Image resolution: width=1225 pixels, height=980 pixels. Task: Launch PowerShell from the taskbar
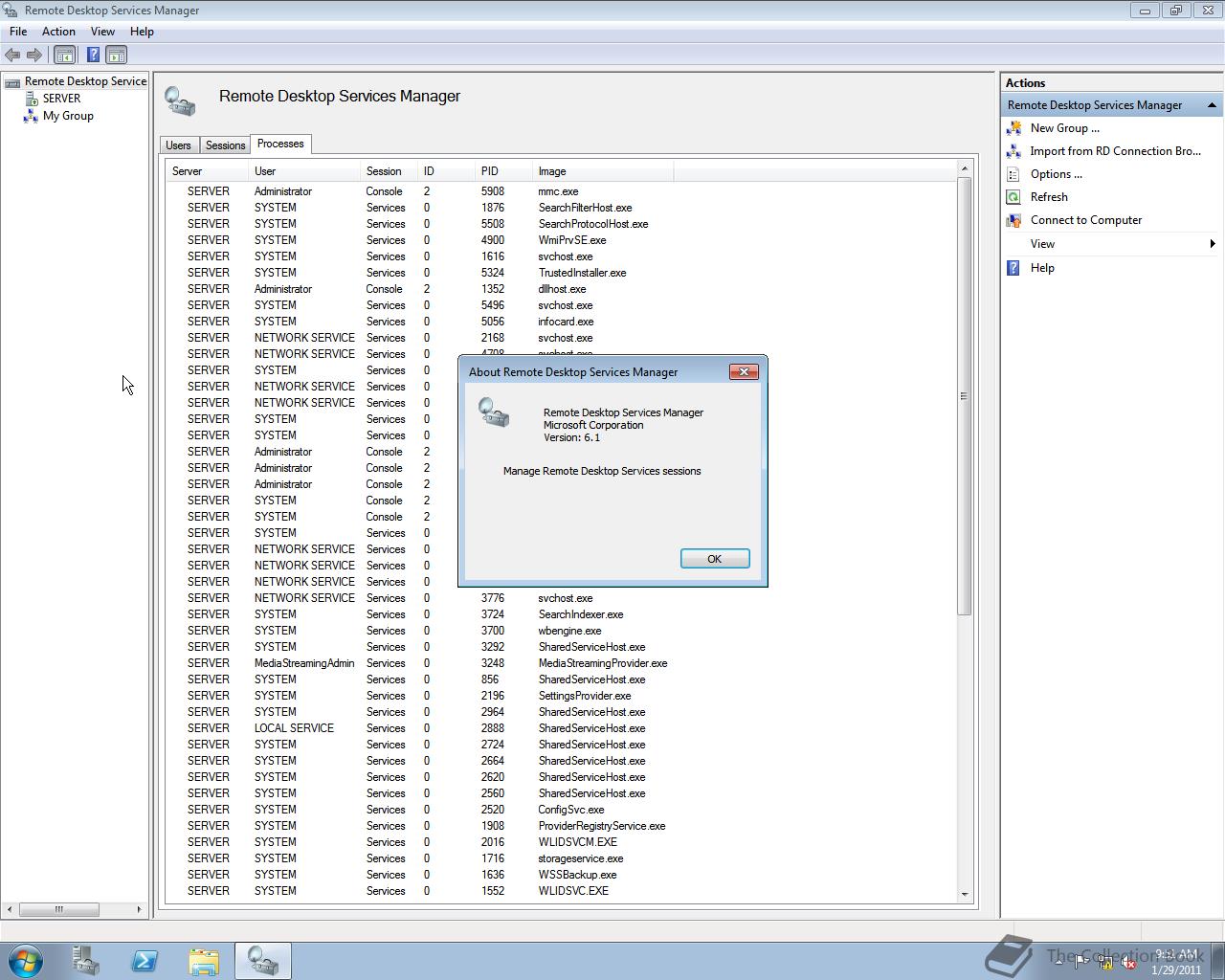145,961
